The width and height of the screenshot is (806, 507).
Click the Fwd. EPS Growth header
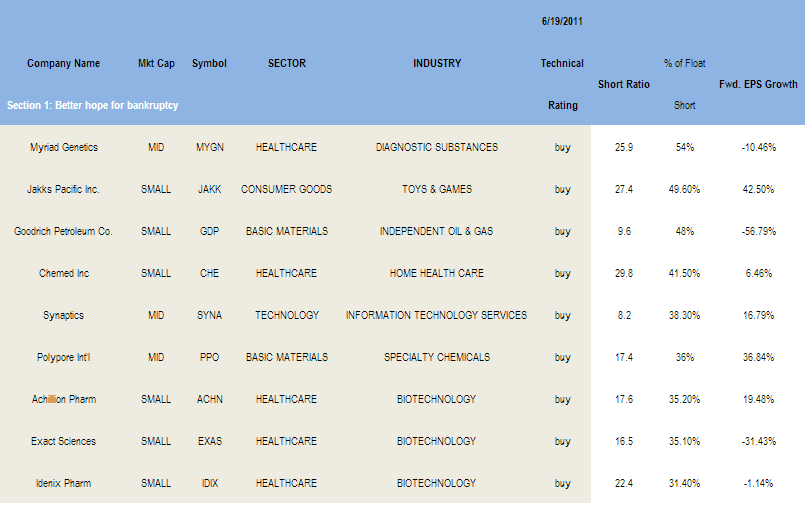click(x=758, y=84)
